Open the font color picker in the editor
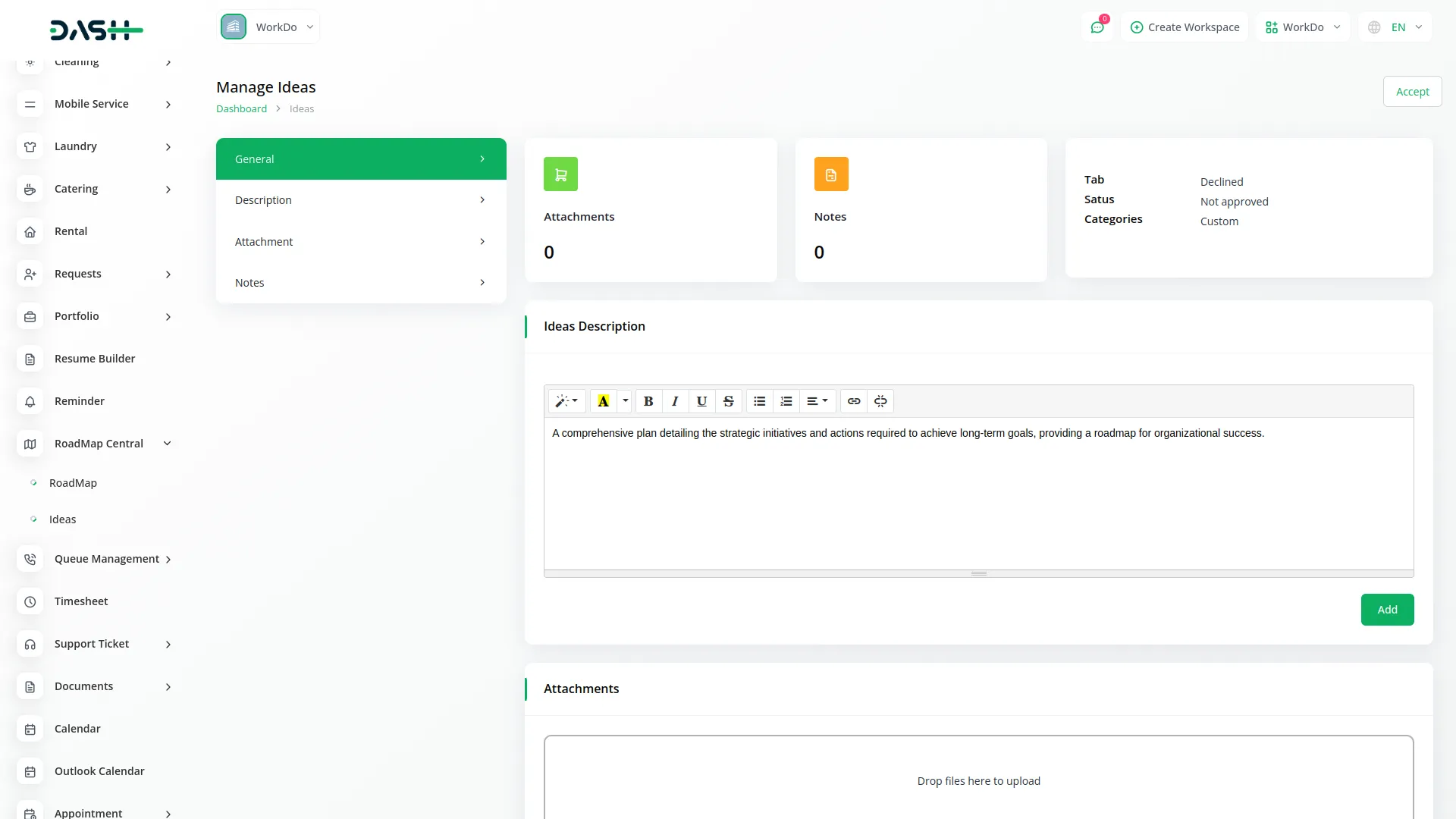The height and width of the screenshot is (819, 1456). 603,401
